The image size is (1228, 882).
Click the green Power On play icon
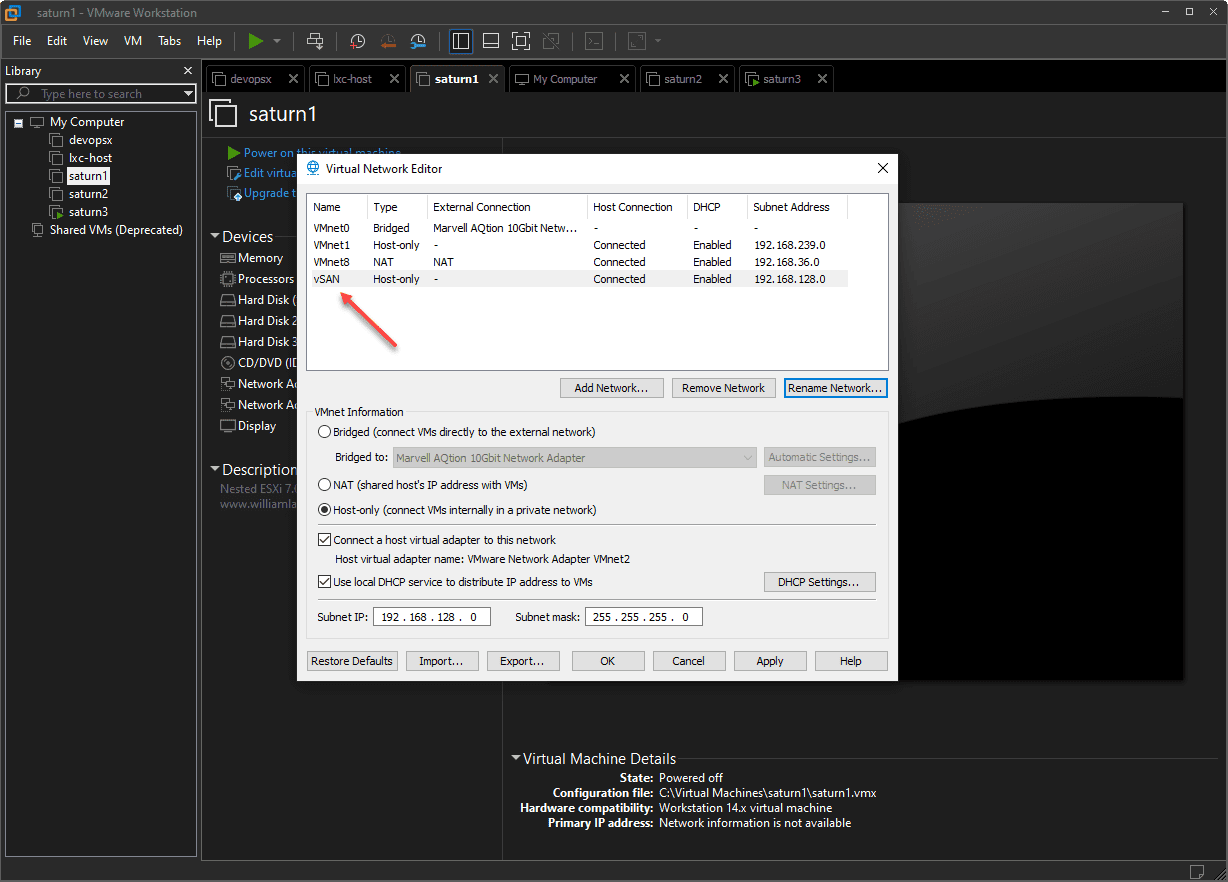coord(256,41)
